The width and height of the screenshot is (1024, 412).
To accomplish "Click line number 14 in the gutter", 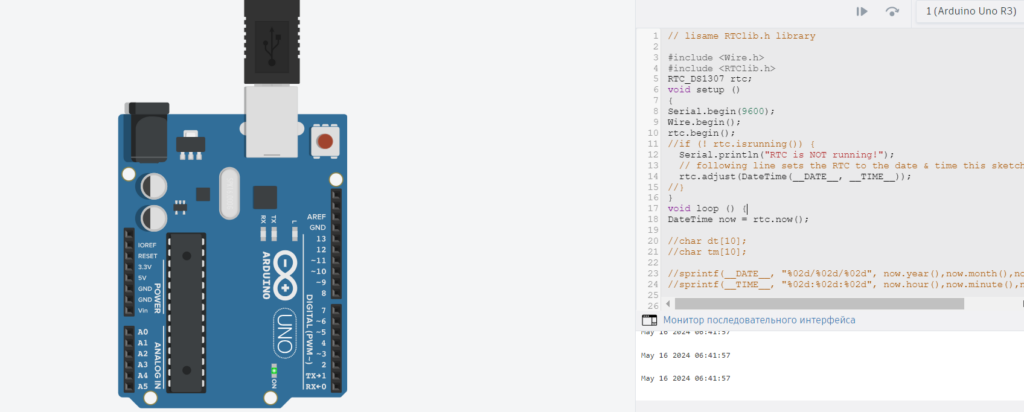I will pos(655,176).
